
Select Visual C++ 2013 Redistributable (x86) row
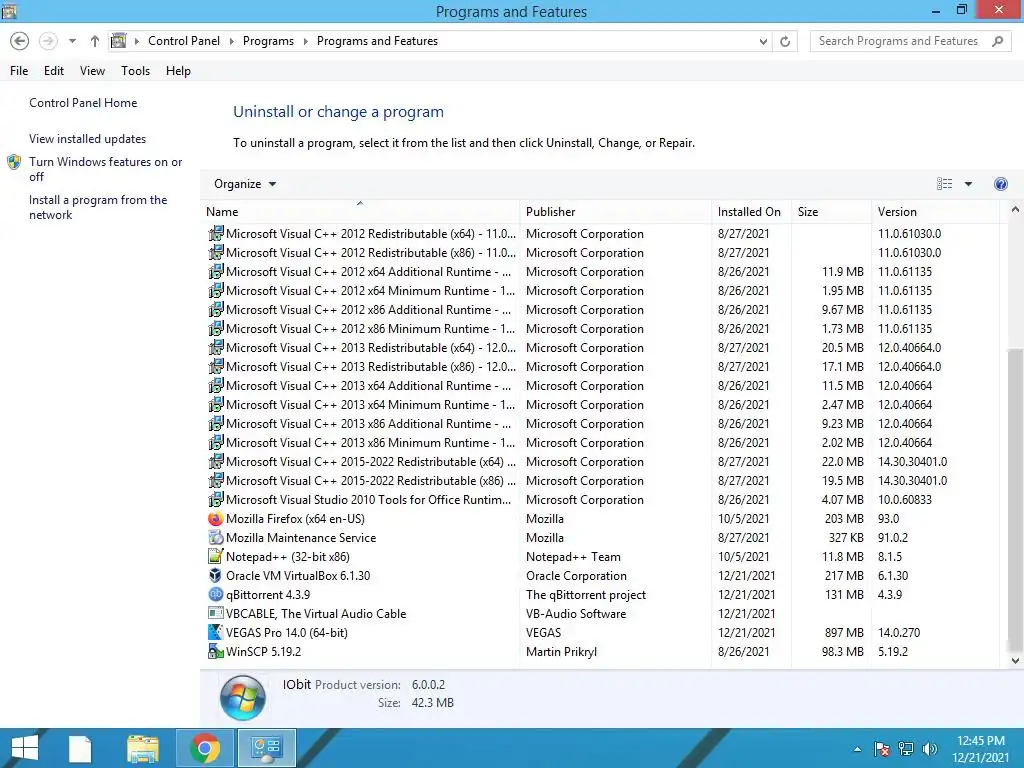click(601, 367)
